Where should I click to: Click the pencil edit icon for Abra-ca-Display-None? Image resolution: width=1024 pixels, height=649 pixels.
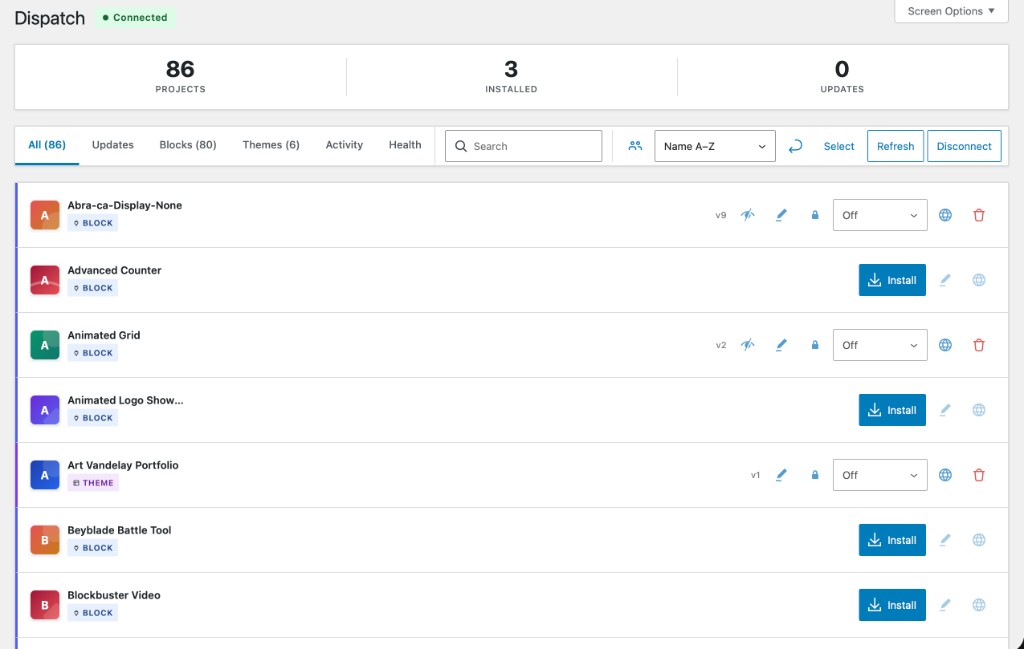(x=781, y=215)
